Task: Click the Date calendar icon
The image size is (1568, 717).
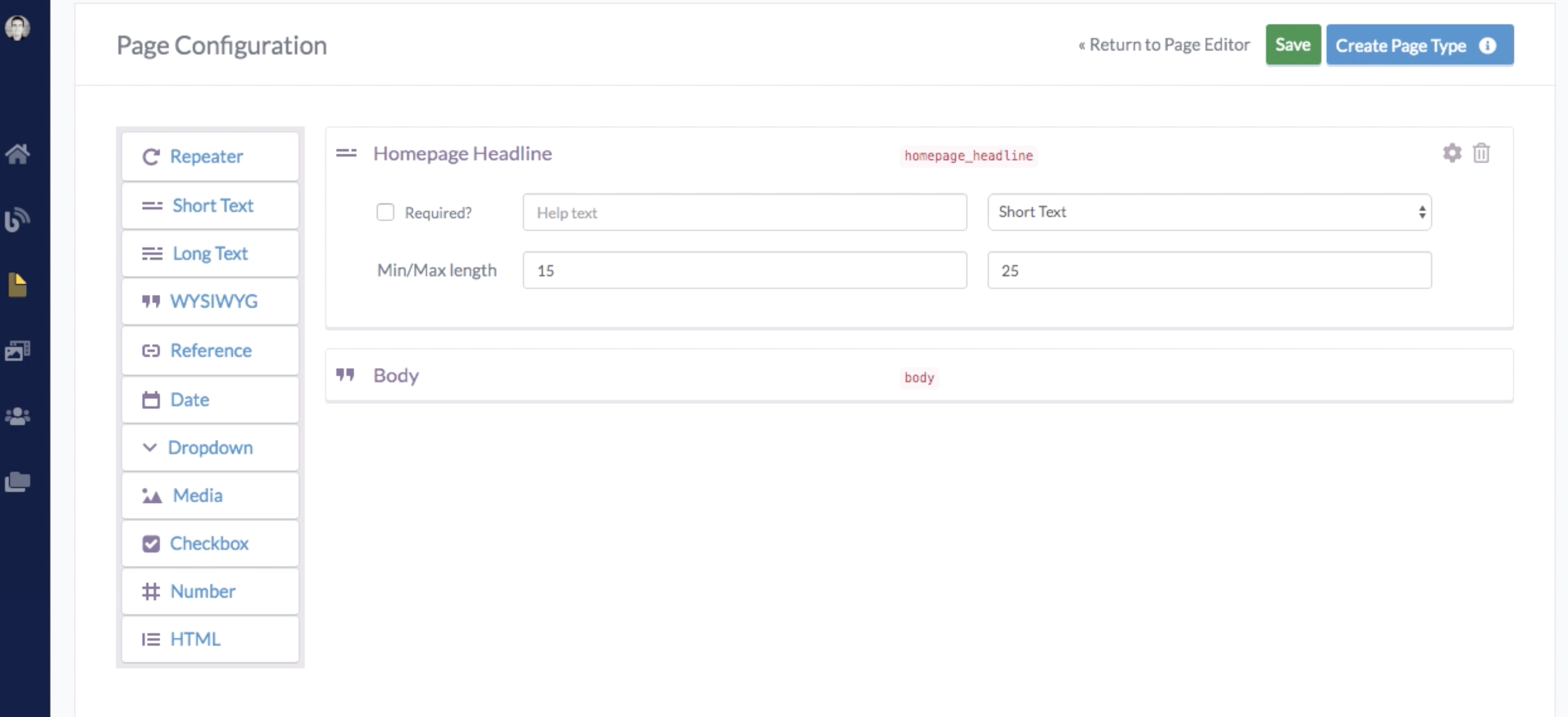Action: 151,399
